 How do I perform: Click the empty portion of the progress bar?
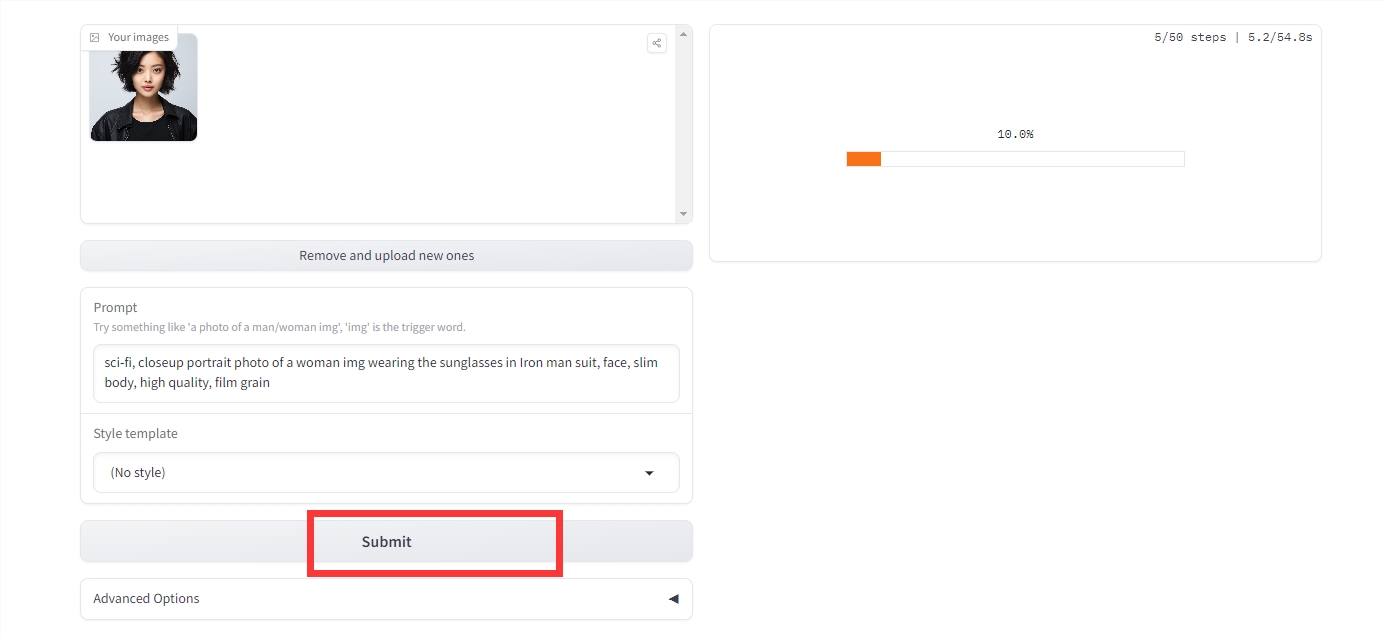[x=1030, y=159]
